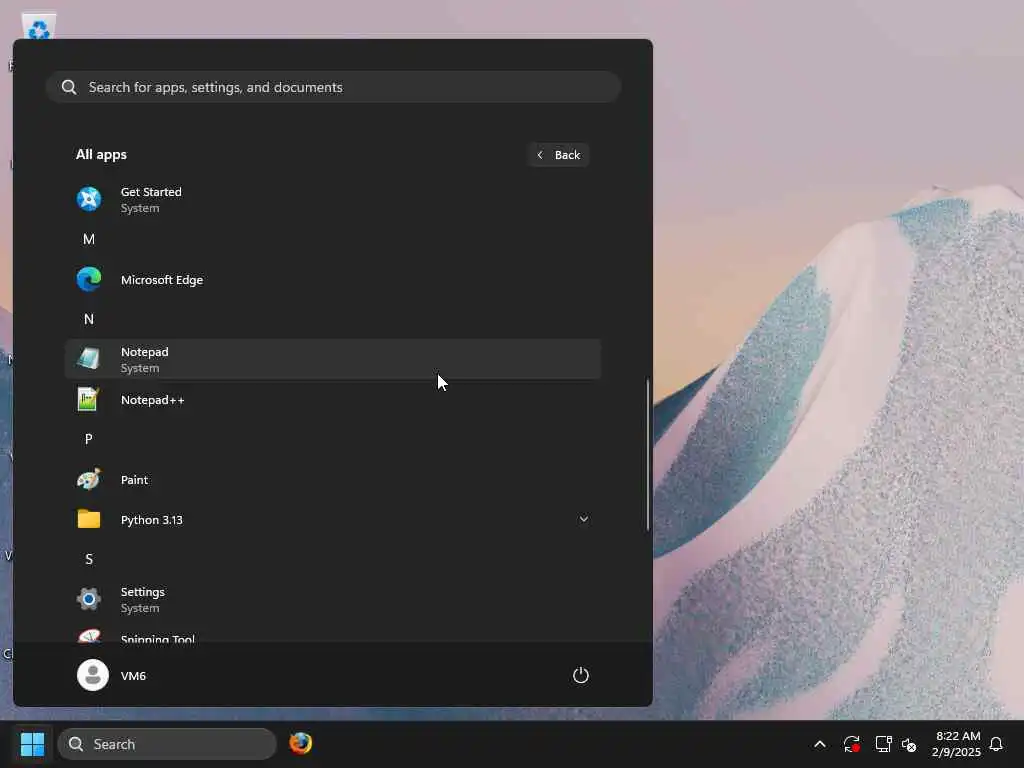The height and width of the screenshot is (768, 1024).
Task: Click the Snipping Tool icon
Action: pyautogui.click(x=89, y=636)
